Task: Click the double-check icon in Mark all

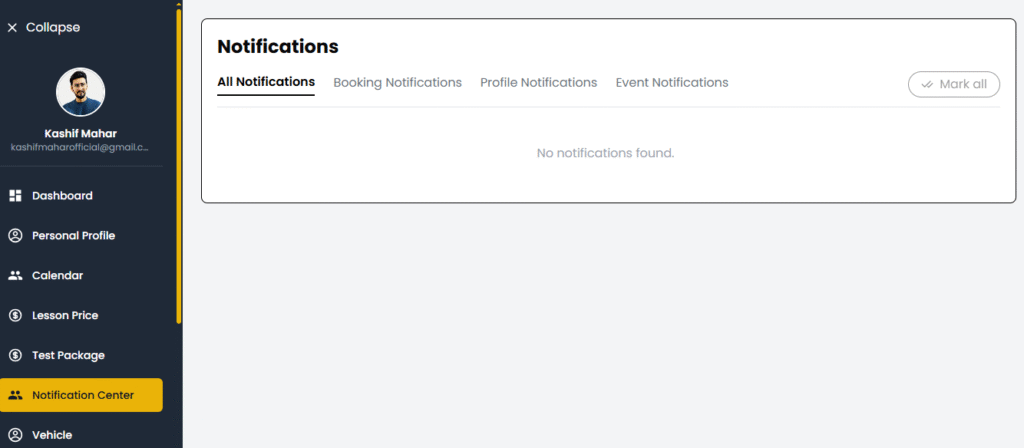Action: (x=927, y=84)
